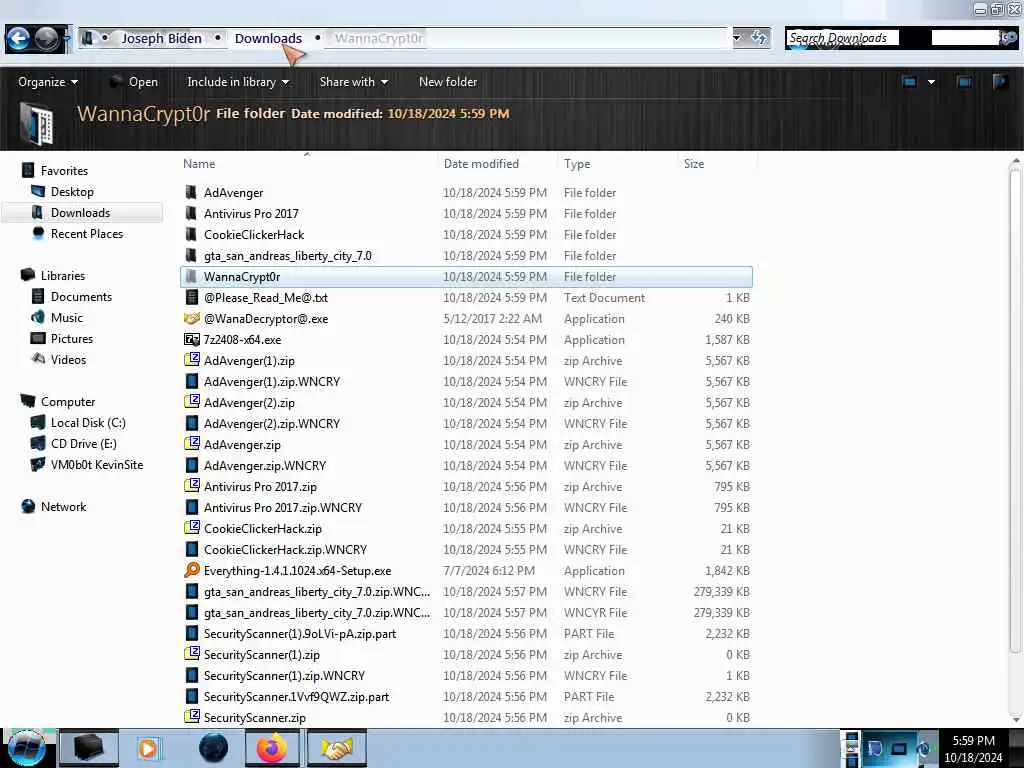Sort by the Date modified column header
1024x768 pixels.
(481, 164)
